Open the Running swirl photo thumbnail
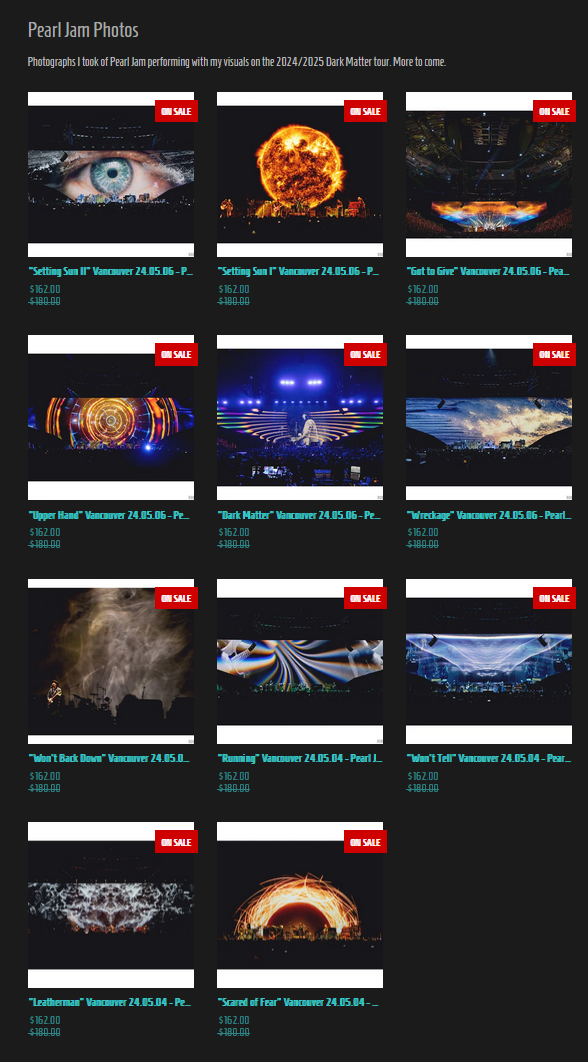This screenshot has width=588, height=1062. pyautogui.click(x=299, y=661)
